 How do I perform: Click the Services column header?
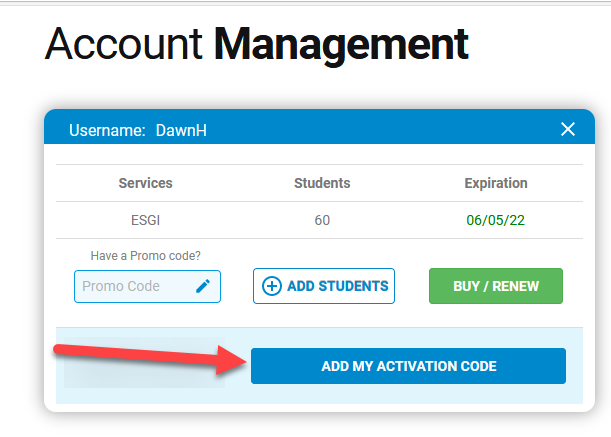145,183
